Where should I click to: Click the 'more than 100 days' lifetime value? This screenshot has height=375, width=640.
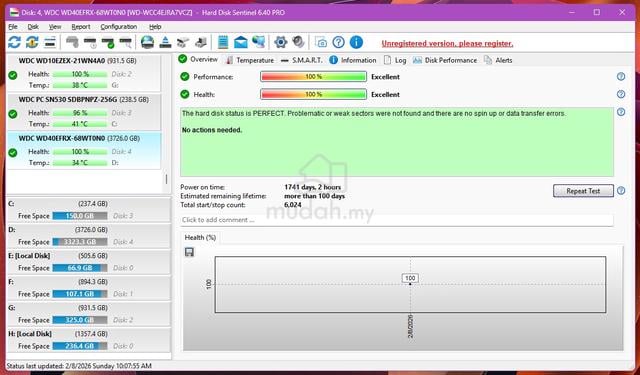314,196
